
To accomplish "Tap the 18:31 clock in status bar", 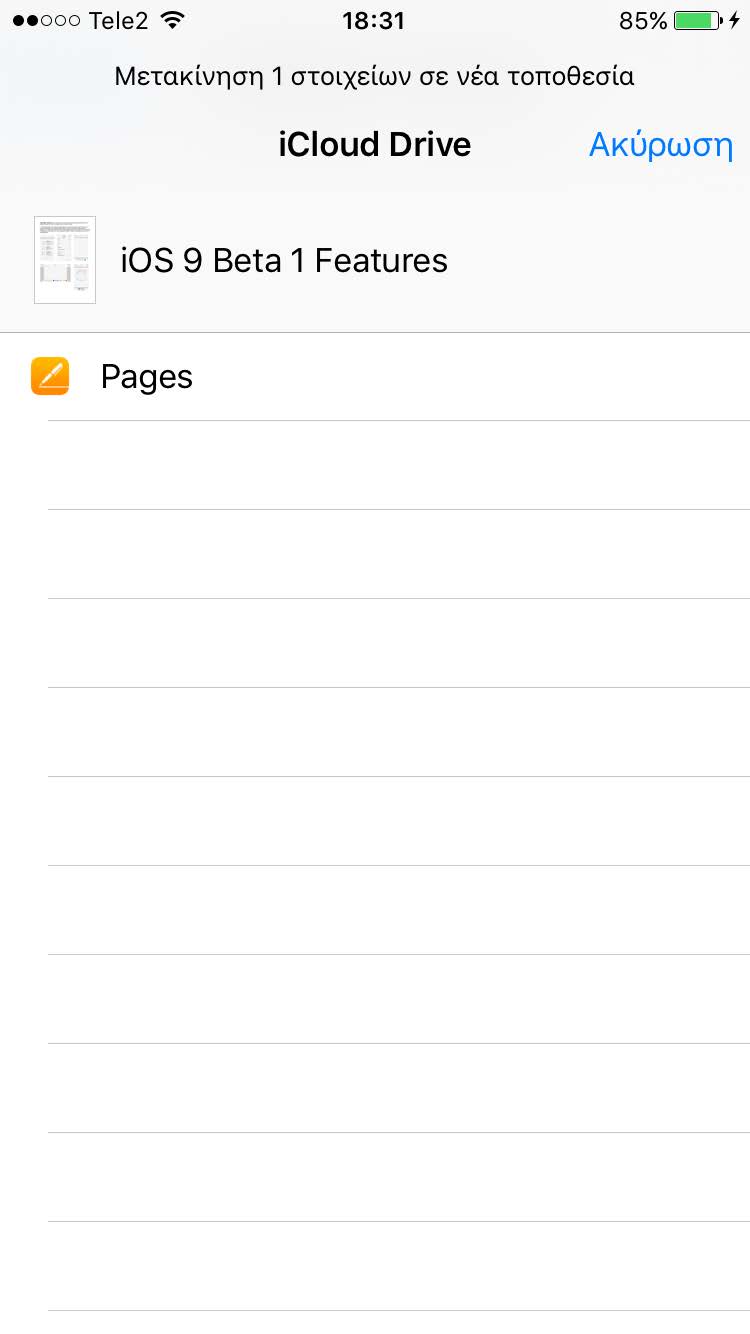I will point(373,20).
